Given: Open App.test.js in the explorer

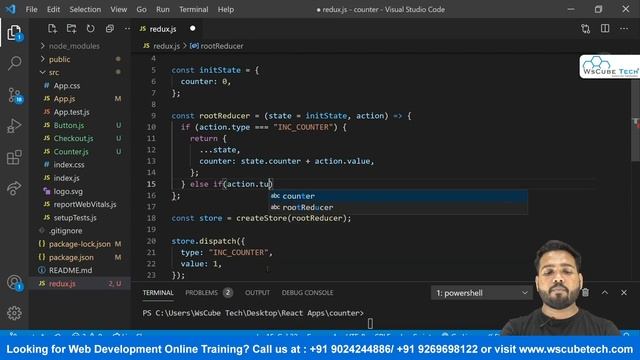Looking at the screenshot, I should click(x=71, y=112).
